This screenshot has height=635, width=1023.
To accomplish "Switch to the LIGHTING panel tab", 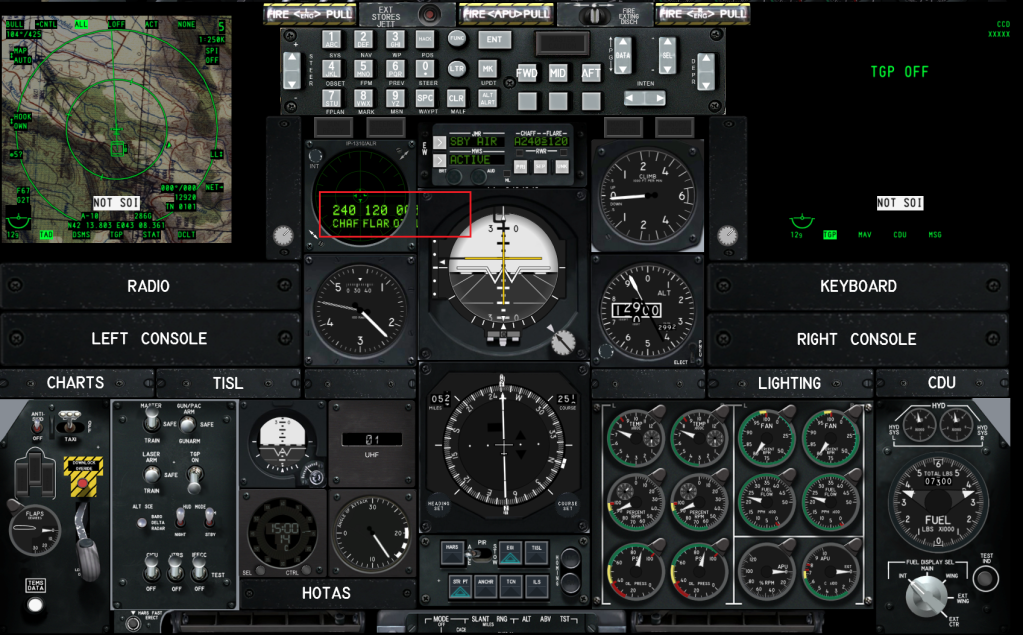I will (x=789, y=383).
